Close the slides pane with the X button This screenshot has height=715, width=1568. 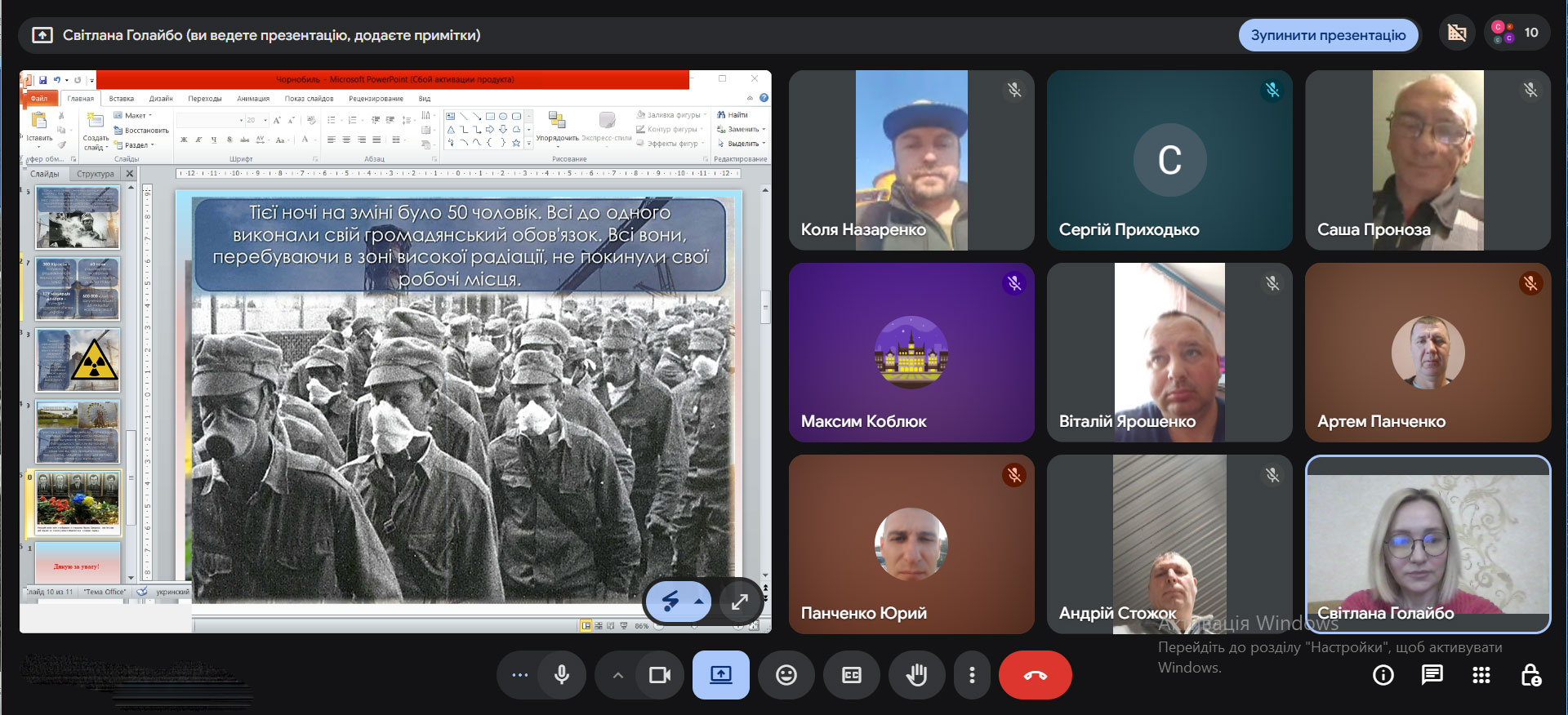129,174
